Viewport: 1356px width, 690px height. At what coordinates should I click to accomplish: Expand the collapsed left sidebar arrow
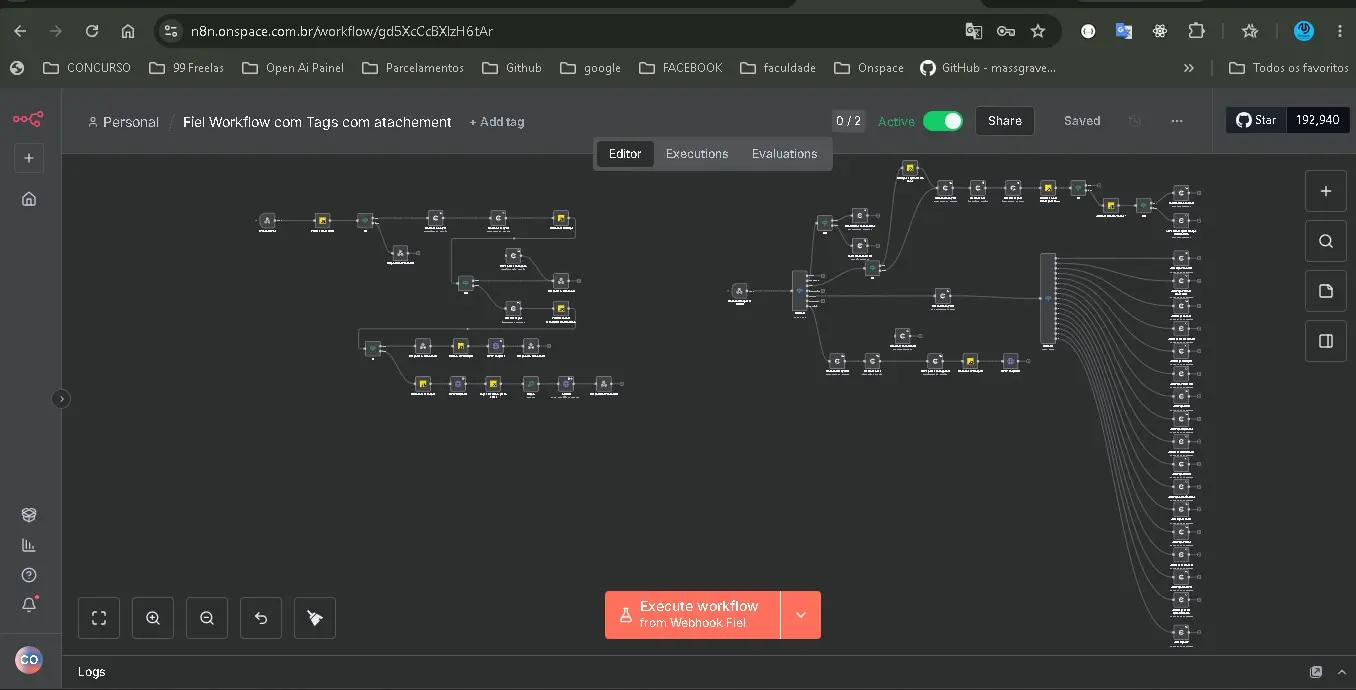(61, 398)
